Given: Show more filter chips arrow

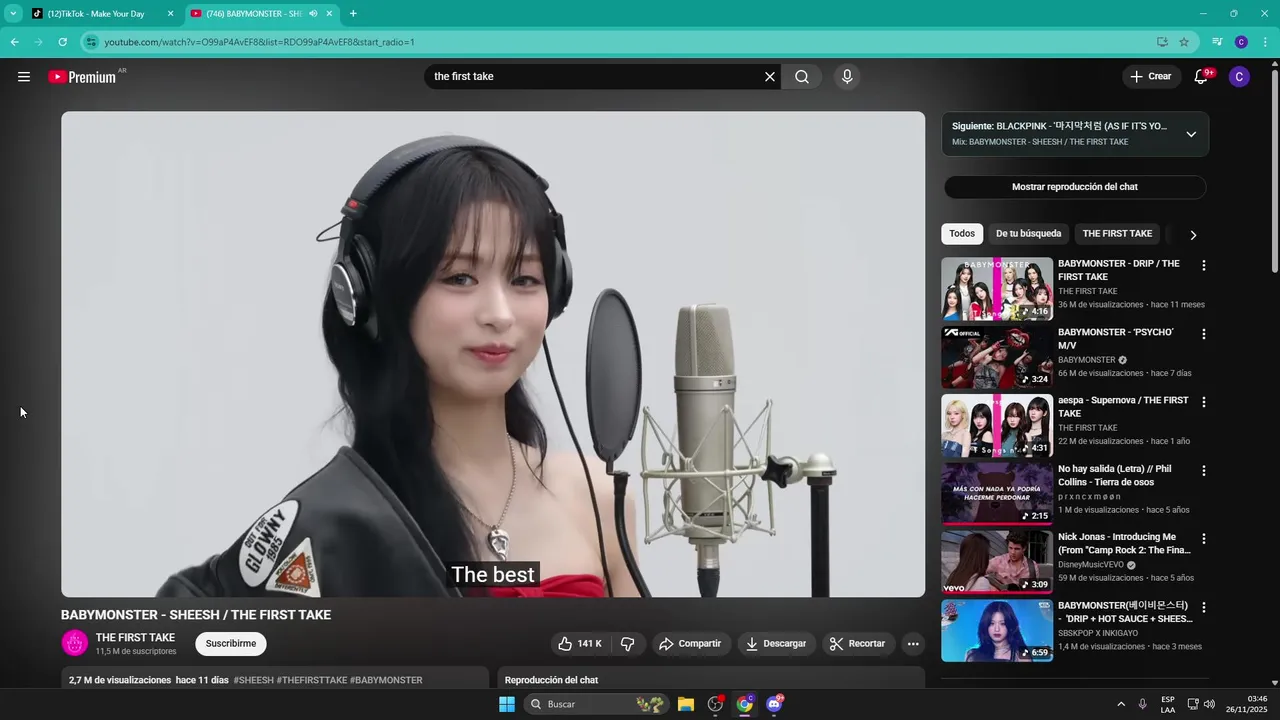Looking at the screenshot, I should tap(1193, 235).
